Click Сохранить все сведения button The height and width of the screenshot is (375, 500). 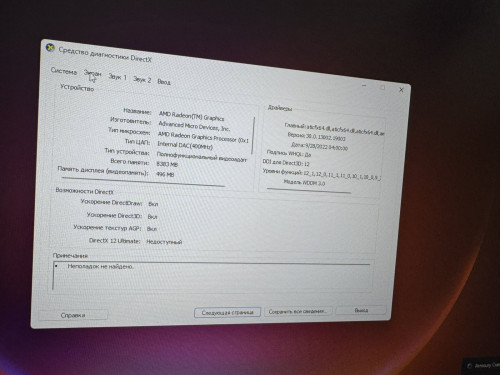298,311
